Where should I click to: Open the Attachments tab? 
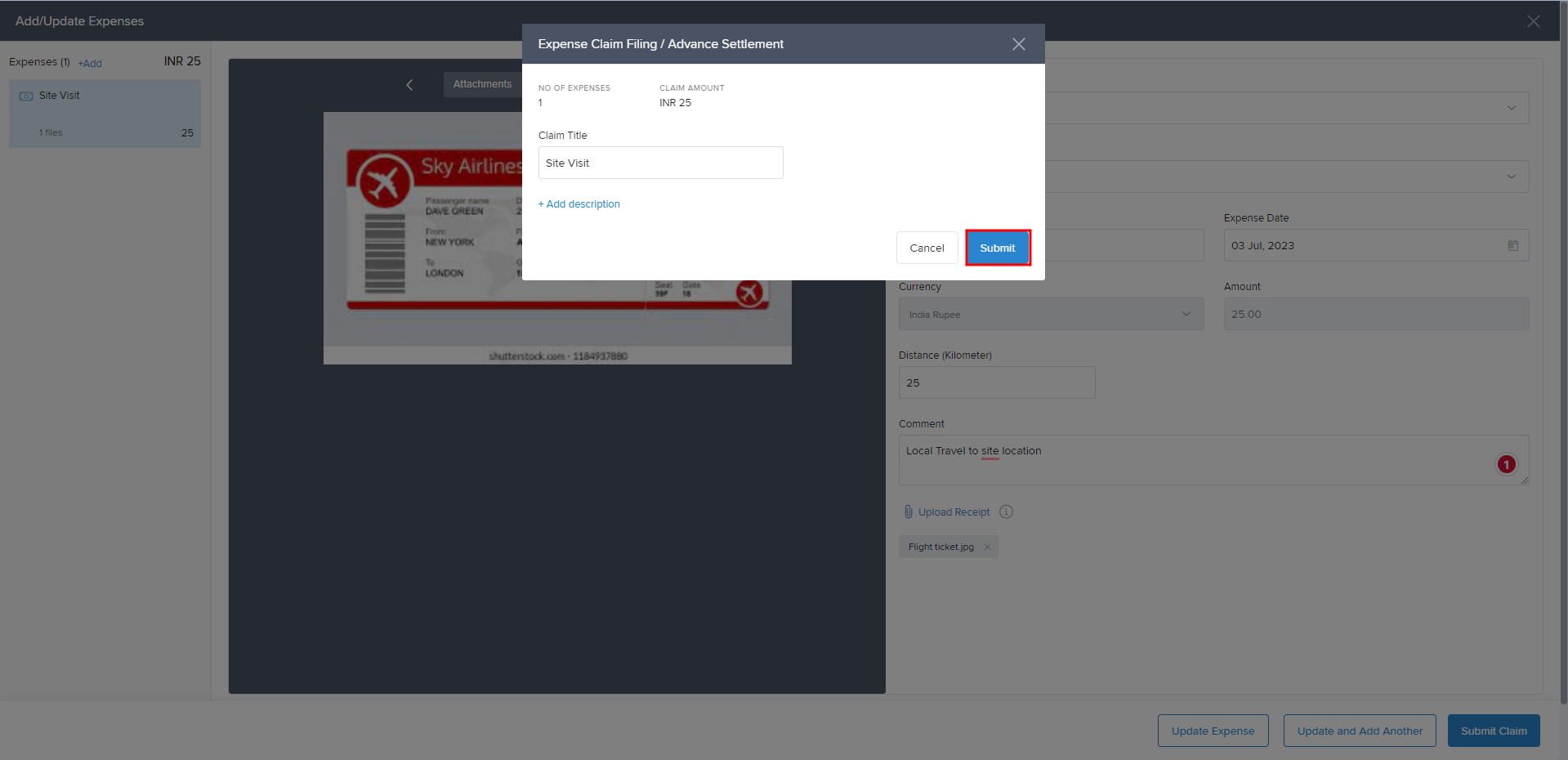(x=482, y=84)
